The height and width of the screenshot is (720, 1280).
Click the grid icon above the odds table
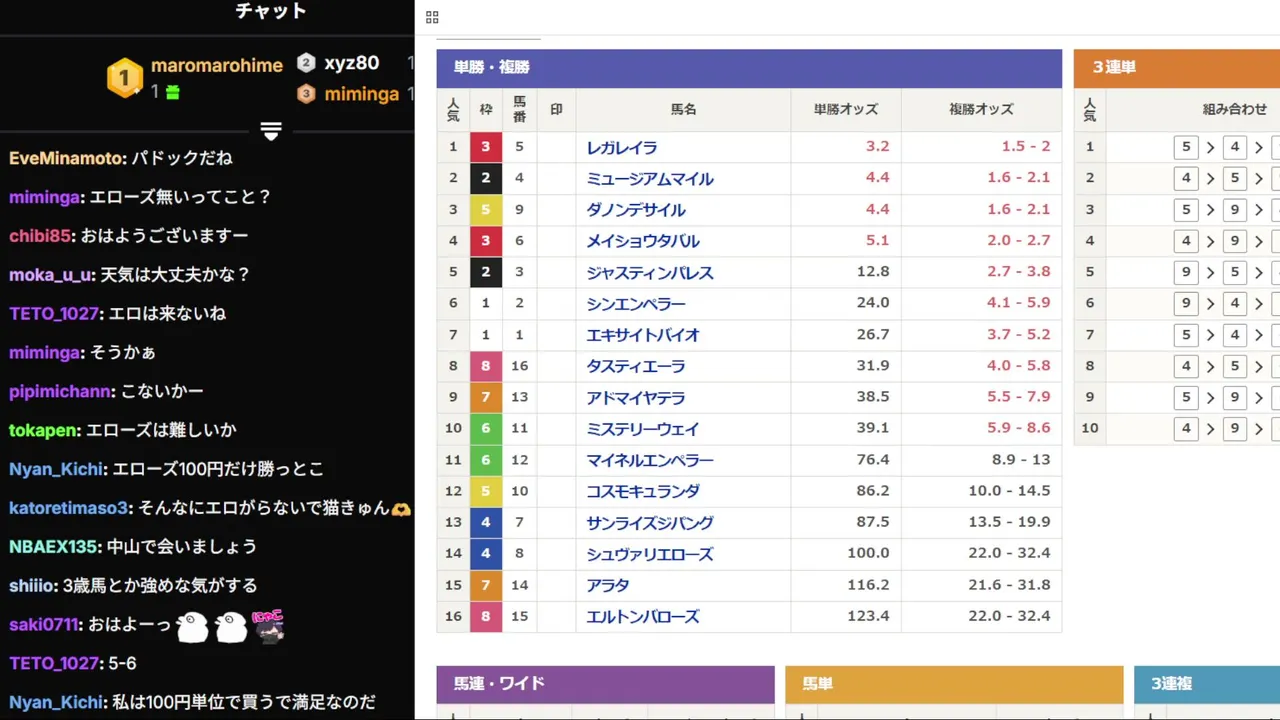[x=432, y=17]
